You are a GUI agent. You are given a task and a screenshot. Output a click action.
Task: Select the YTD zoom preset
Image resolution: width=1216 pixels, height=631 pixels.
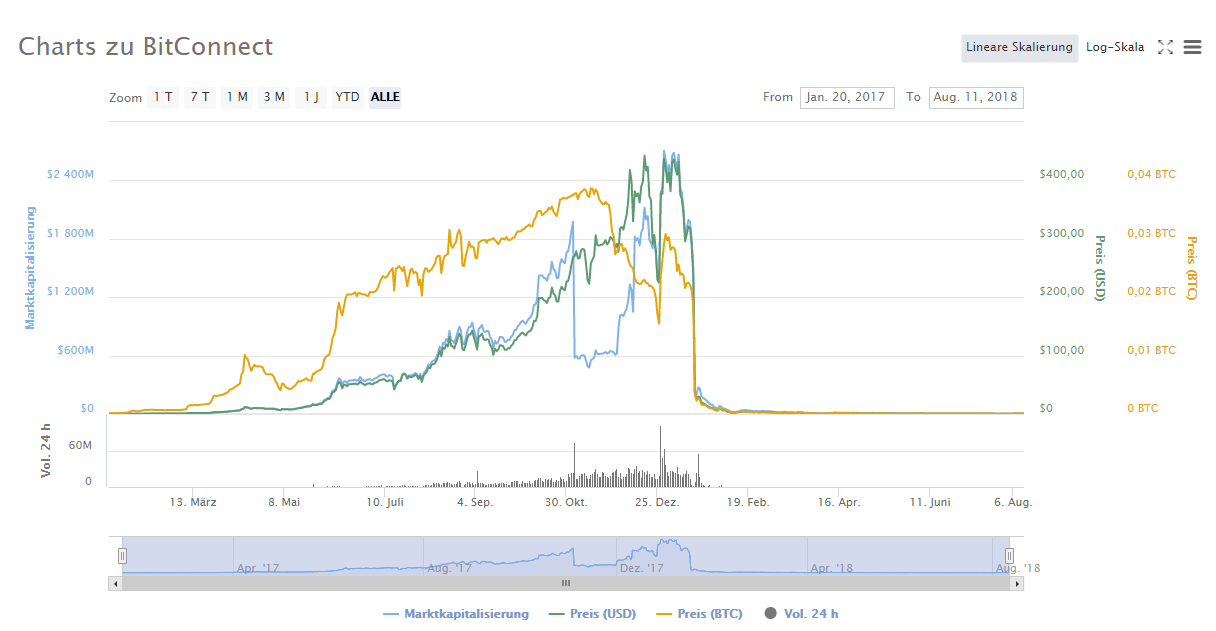(347, 97)
